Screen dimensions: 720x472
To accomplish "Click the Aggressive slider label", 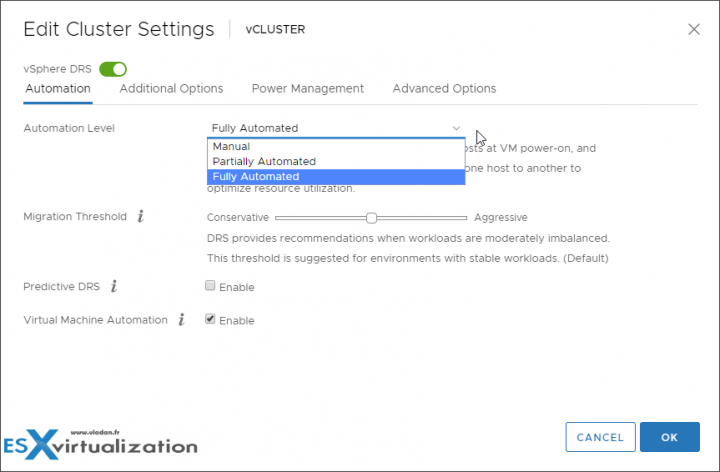I will [501, 218].
